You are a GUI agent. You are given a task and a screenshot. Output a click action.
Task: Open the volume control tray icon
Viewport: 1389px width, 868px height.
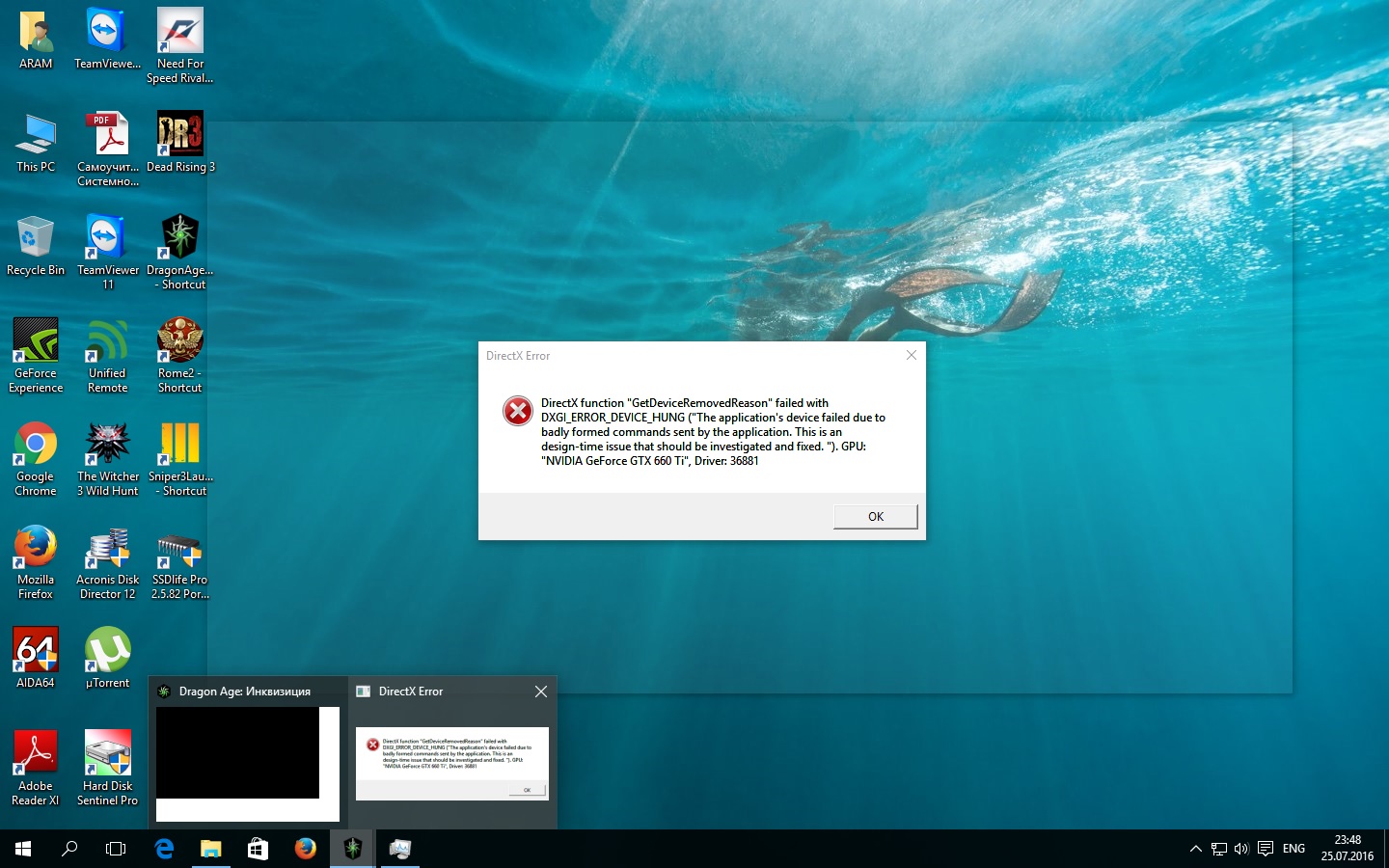pos(1241,849)
